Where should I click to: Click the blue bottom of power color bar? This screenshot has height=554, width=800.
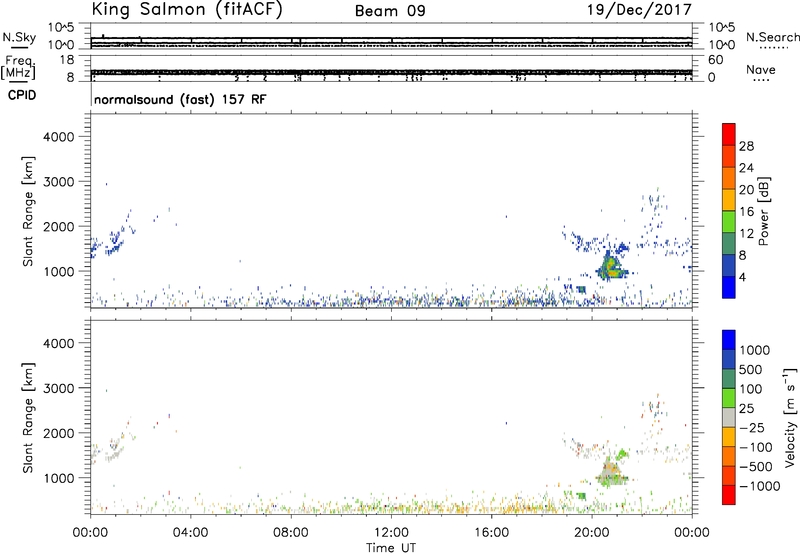pos(729,287)
